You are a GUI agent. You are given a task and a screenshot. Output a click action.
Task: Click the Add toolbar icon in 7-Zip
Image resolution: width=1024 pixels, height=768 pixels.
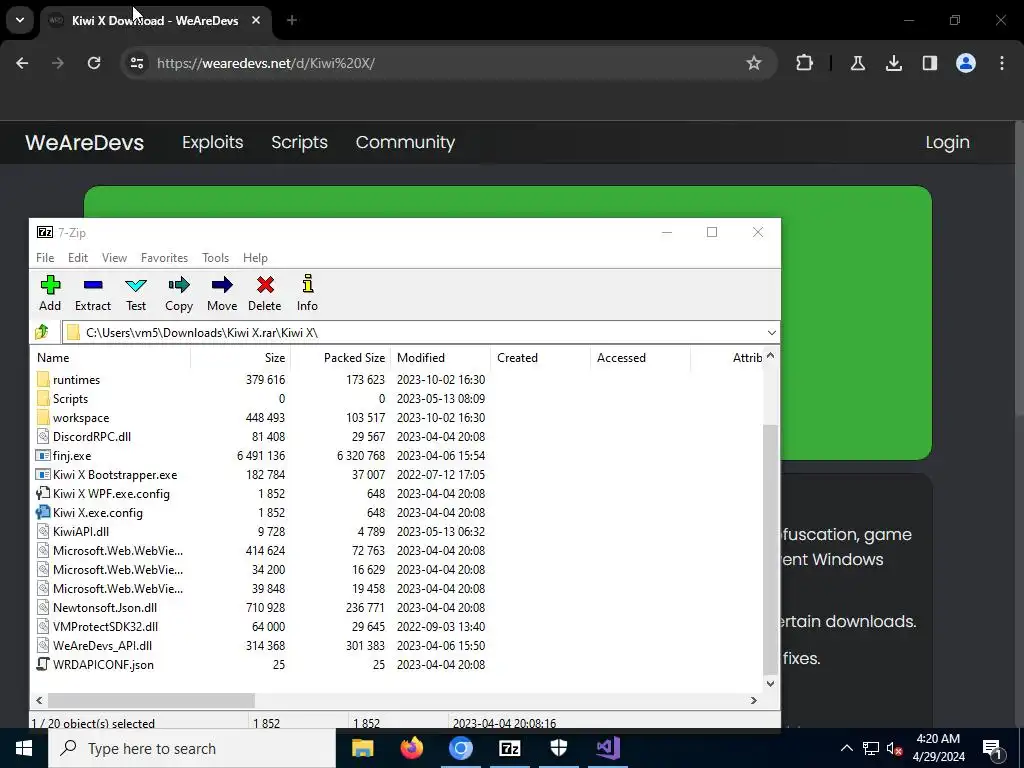[x=50, y=285]
